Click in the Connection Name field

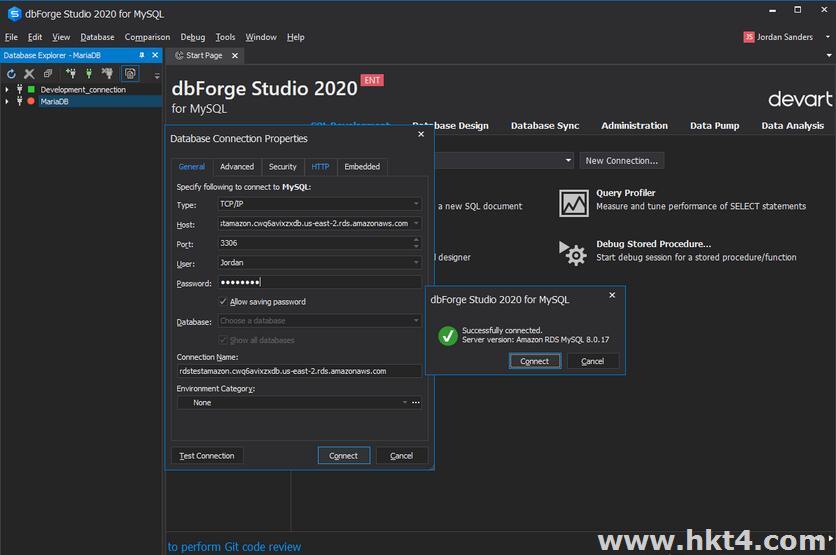[x=299, y=371]
